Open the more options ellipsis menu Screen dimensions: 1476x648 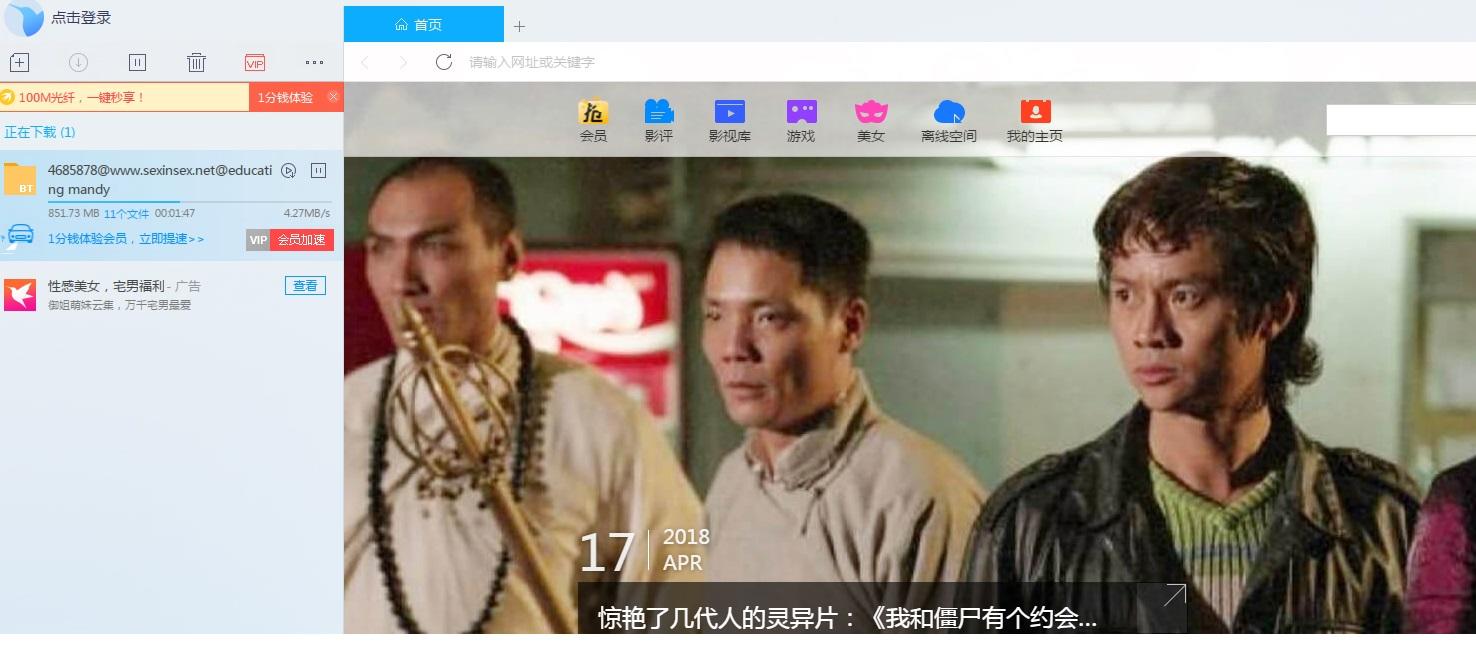pos(314,62)
